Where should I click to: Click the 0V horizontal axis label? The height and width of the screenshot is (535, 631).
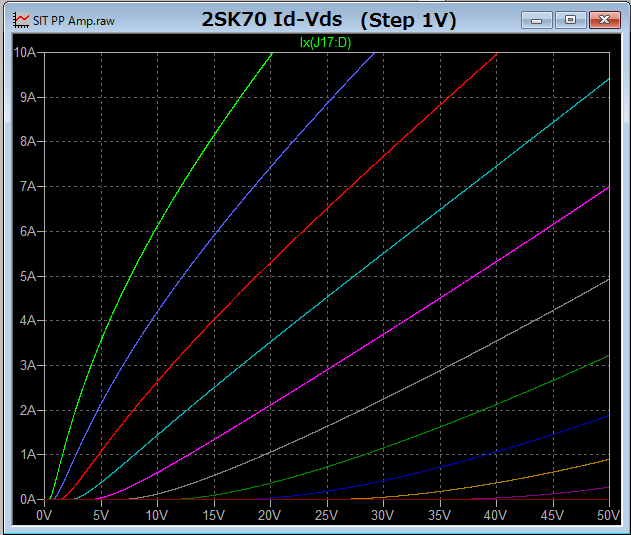point(44,515)
